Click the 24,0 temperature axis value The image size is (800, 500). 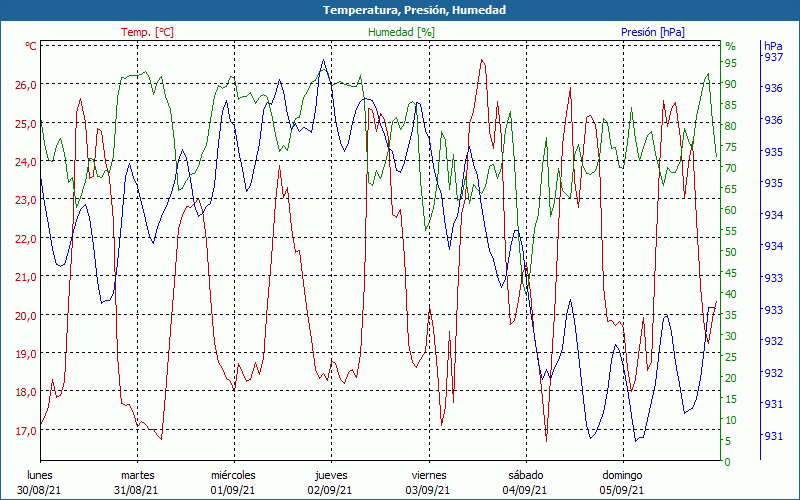point(26,162)
